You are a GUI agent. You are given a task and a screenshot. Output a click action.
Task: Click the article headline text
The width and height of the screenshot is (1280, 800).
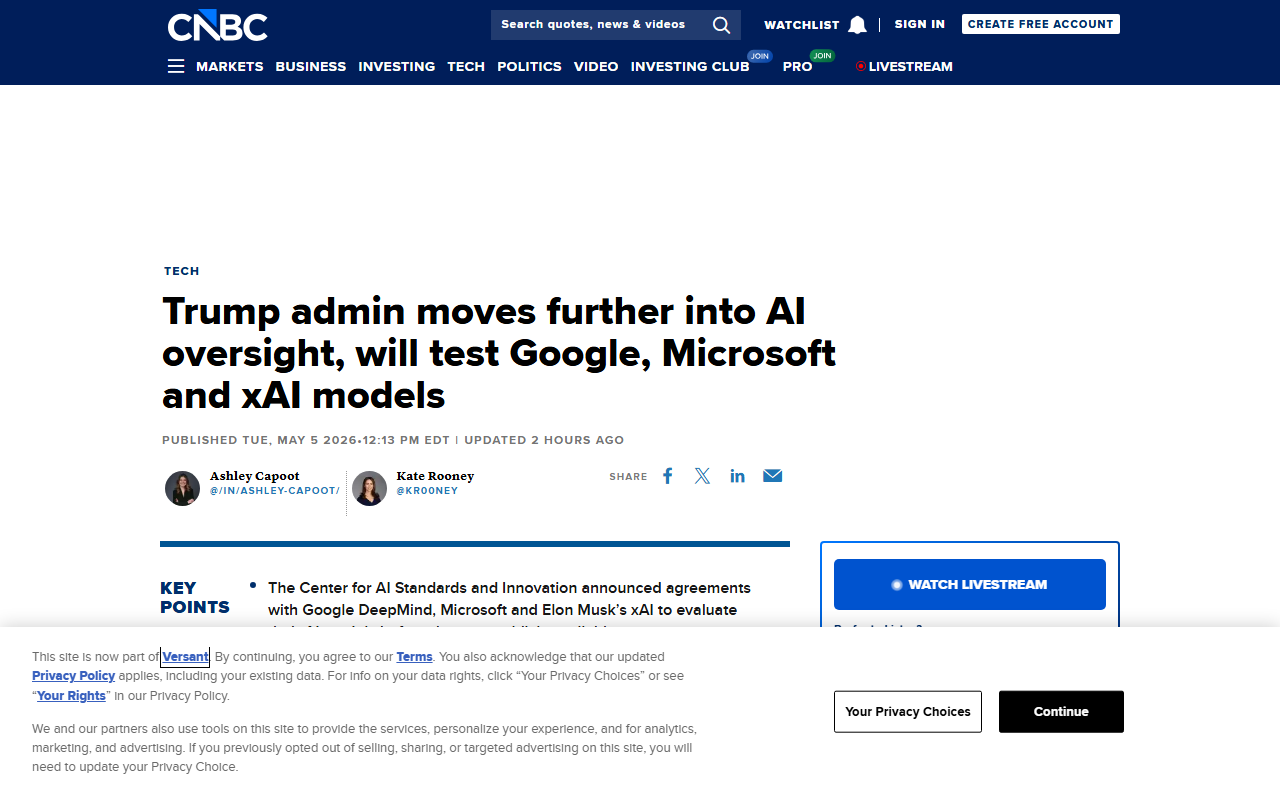point(499,353)
